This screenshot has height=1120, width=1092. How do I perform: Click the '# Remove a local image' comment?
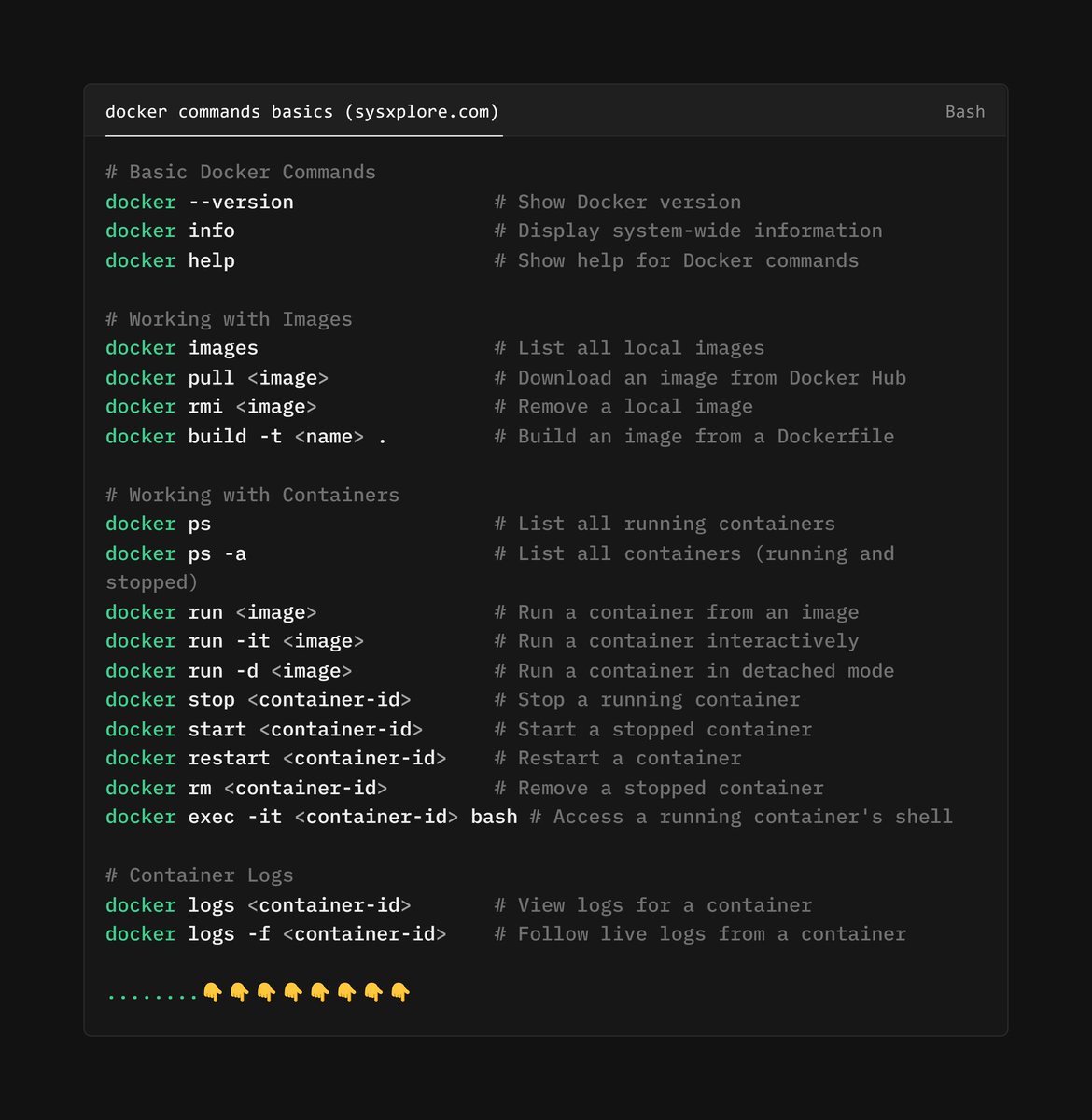click(x=623, y=407)
